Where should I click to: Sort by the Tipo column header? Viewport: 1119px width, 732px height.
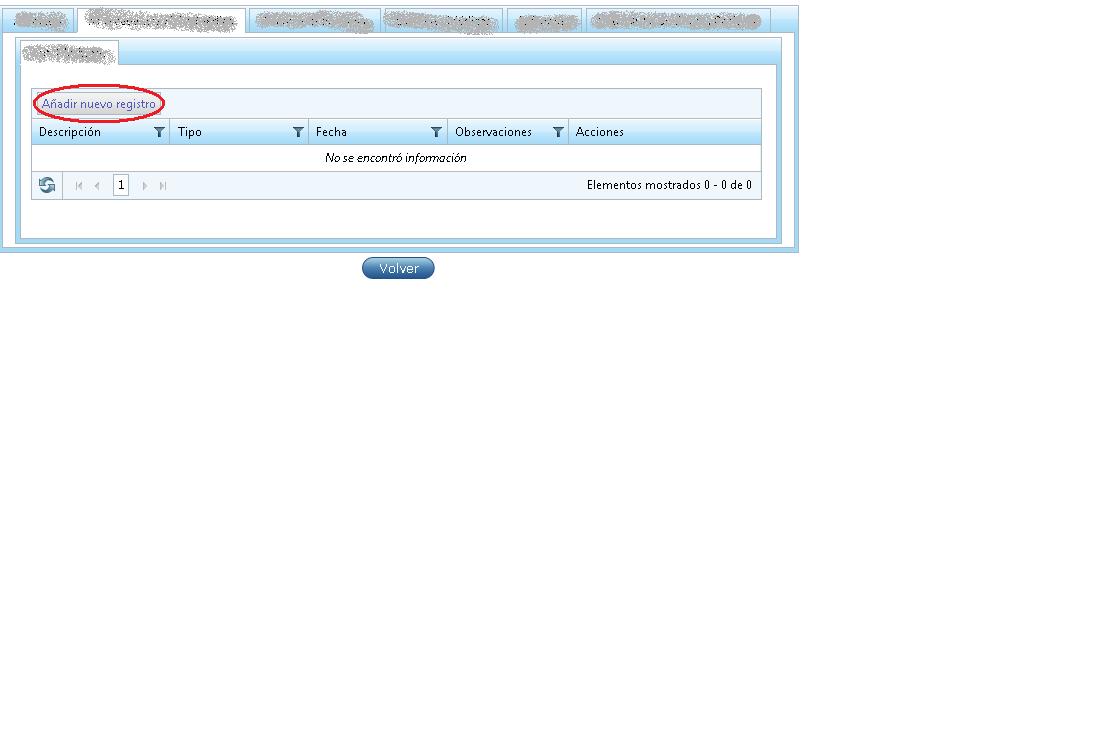(x=190, y=132)
